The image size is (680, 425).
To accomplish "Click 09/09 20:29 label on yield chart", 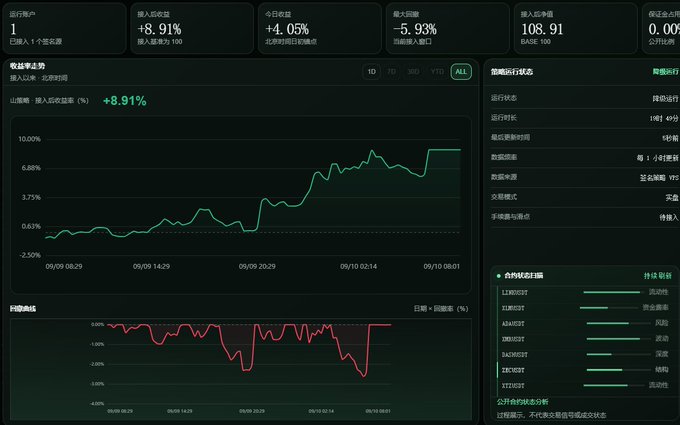I will [x=257, y=266].
